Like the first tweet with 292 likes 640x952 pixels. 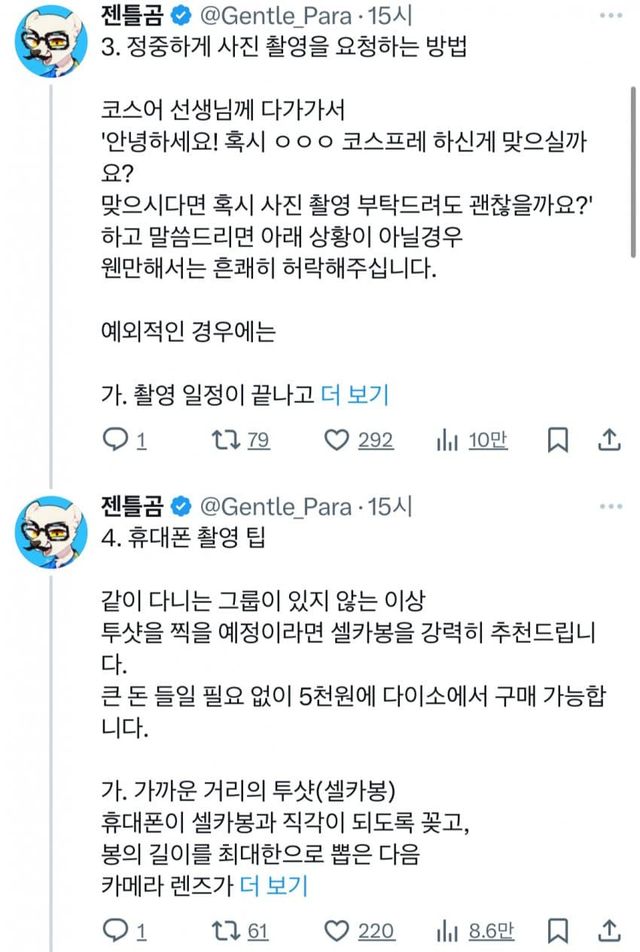[340, 440]
